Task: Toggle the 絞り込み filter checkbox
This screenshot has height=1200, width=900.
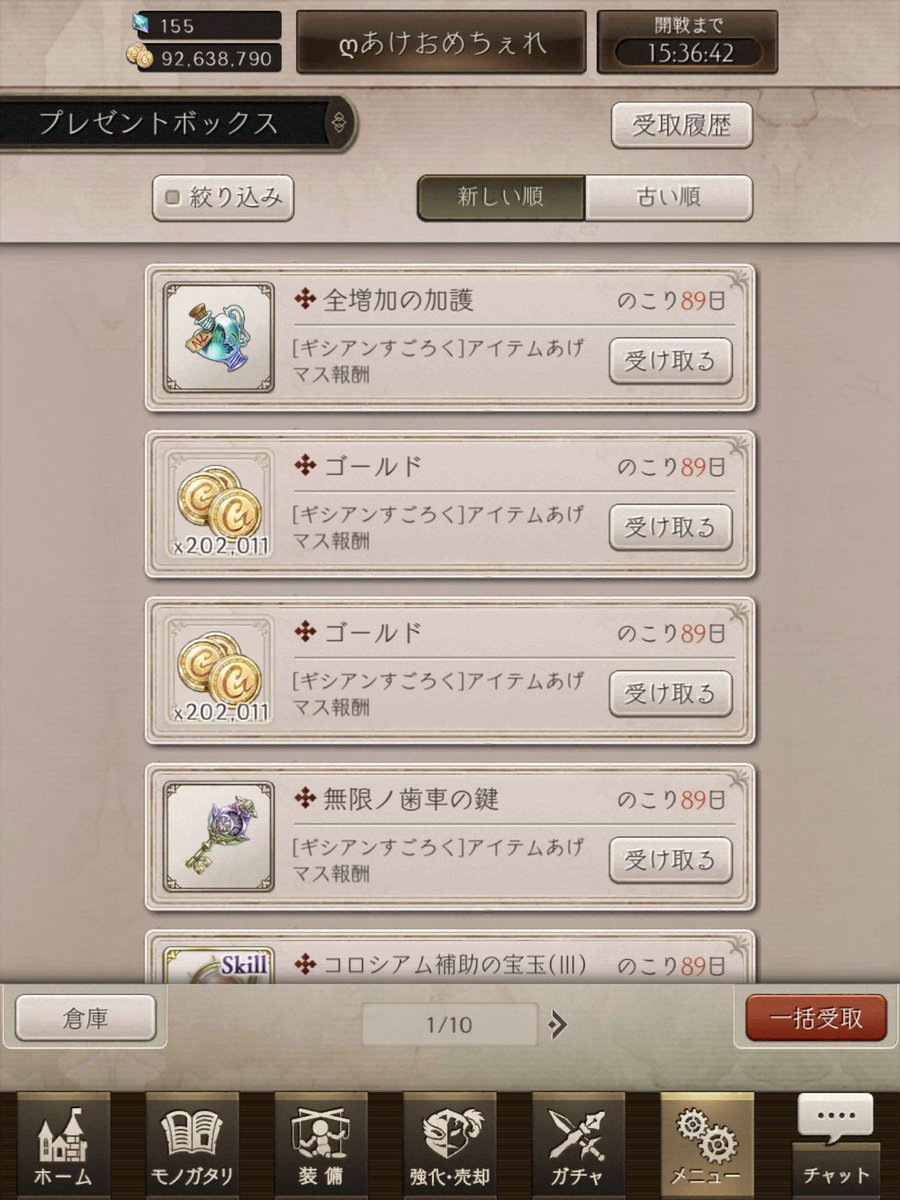Action: (223, 198)
